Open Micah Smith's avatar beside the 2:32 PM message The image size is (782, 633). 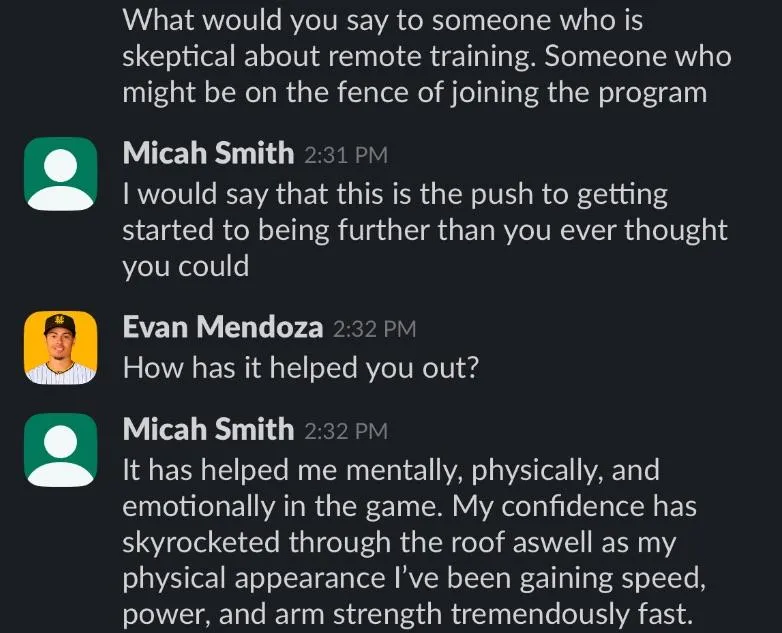tap(60, 450)
